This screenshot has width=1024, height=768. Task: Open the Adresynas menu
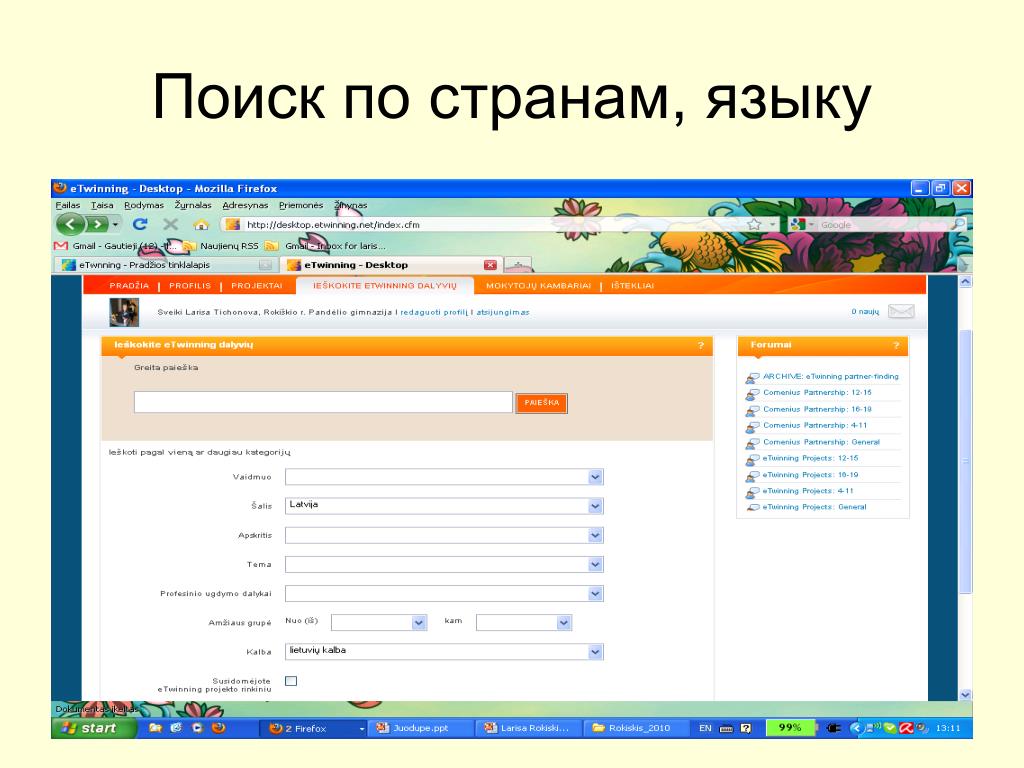(245, 205)
